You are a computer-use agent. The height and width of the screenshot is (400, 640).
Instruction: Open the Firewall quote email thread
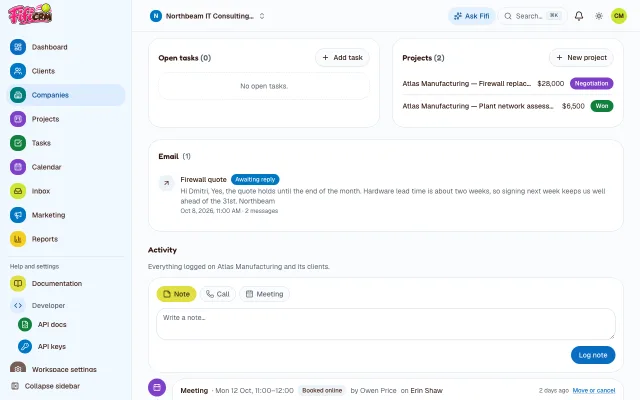(203, 180)
